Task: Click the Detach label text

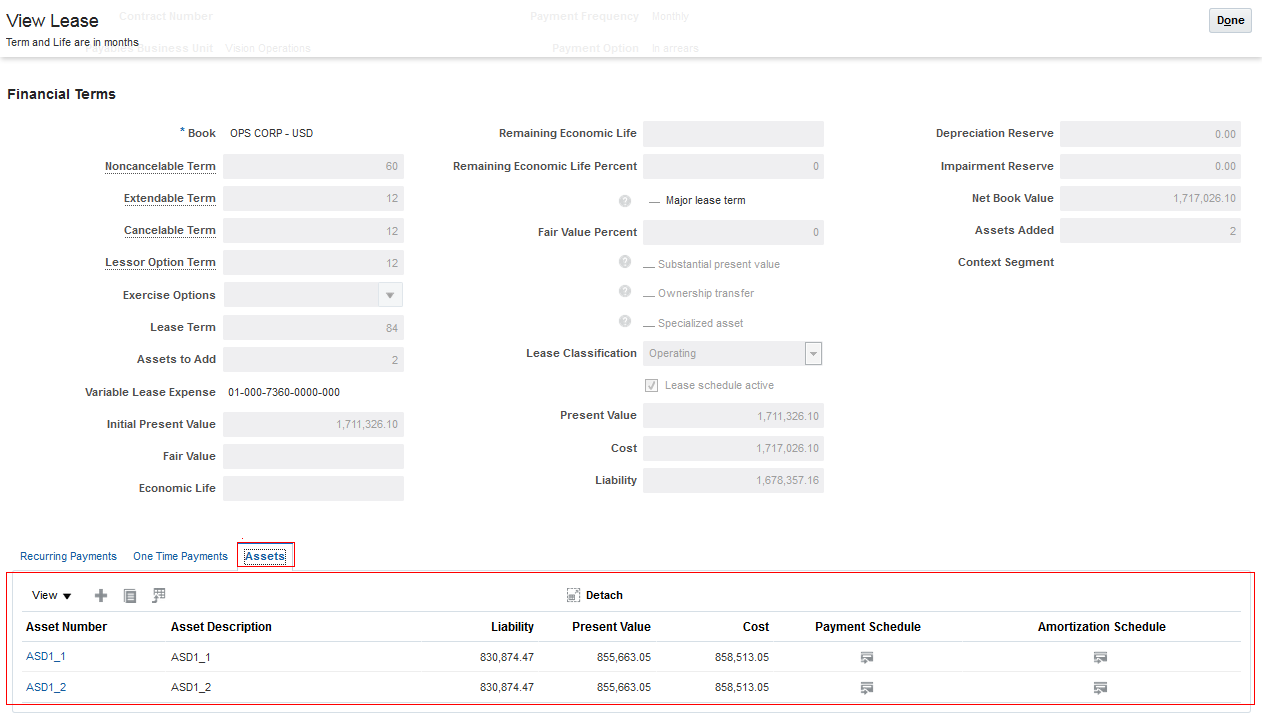Action: pos(604,595)
